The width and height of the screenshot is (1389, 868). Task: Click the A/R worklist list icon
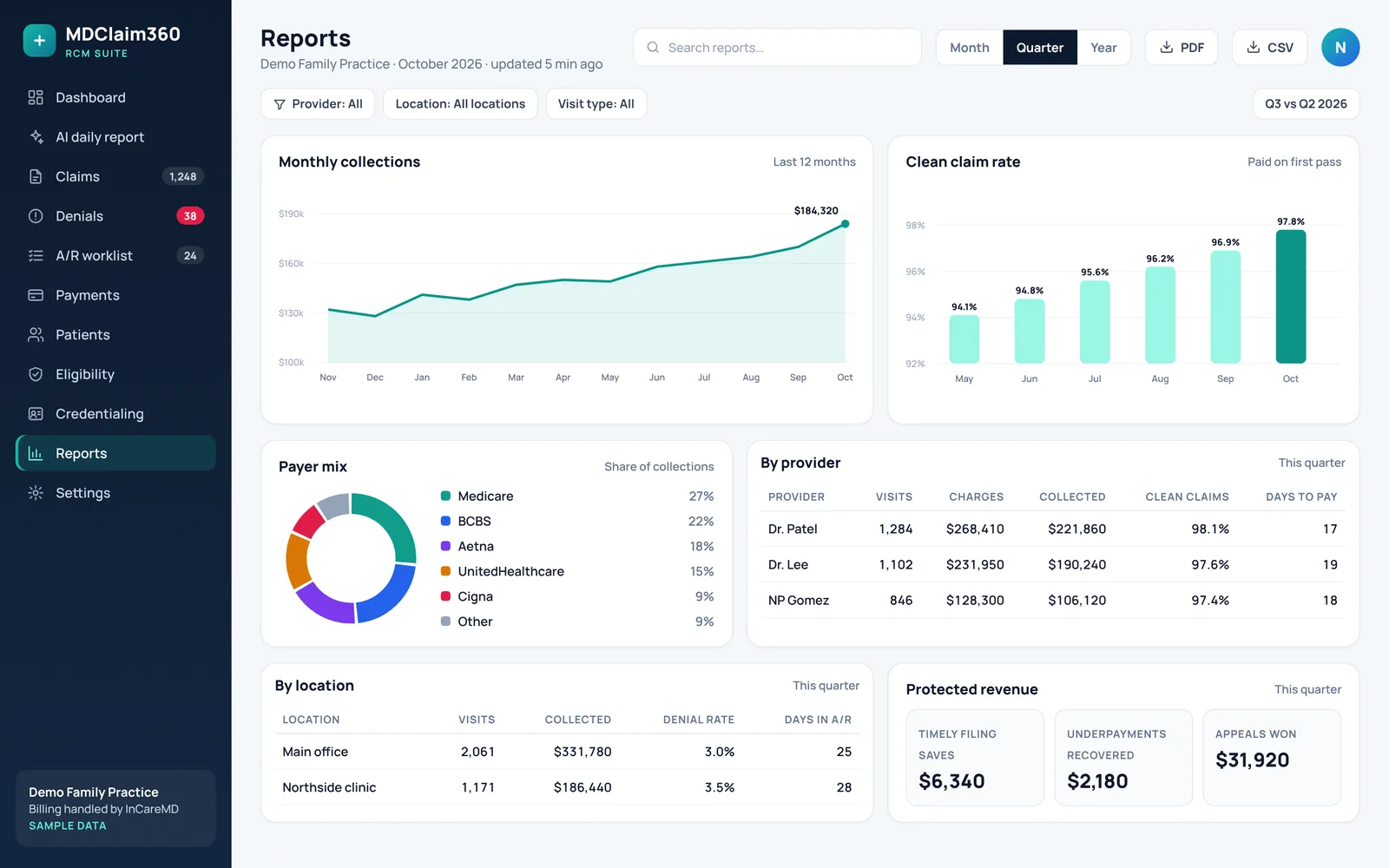tap(36, 255)
